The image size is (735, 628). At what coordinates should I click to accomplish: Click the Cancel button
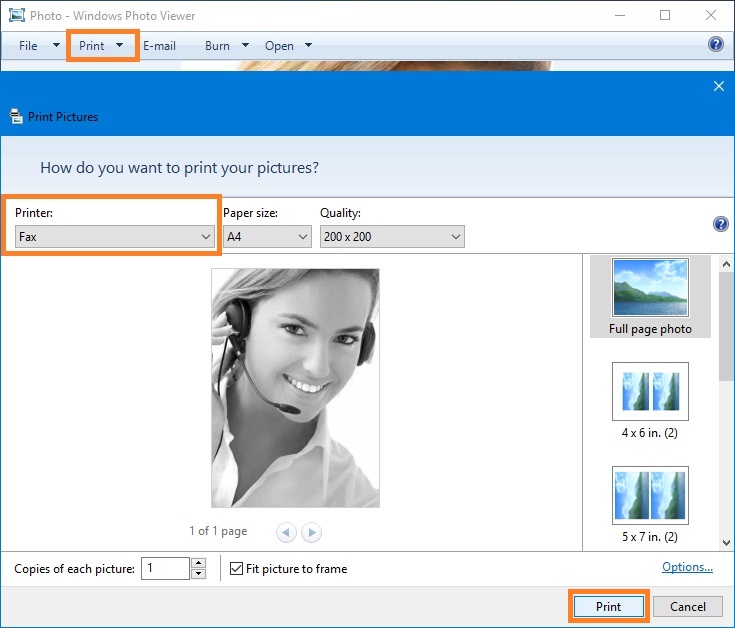pos(688,606)
